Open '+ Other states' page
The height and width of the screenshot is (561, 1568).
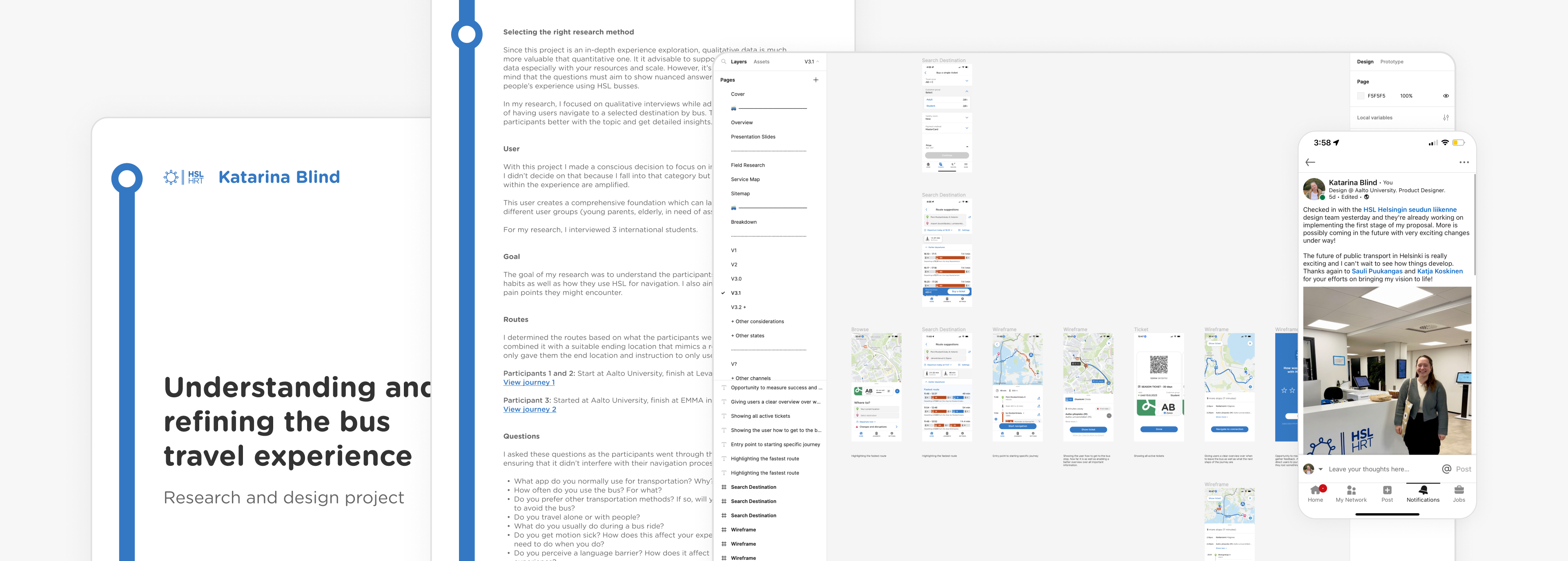pyautogui.click(x=748, y=335)
